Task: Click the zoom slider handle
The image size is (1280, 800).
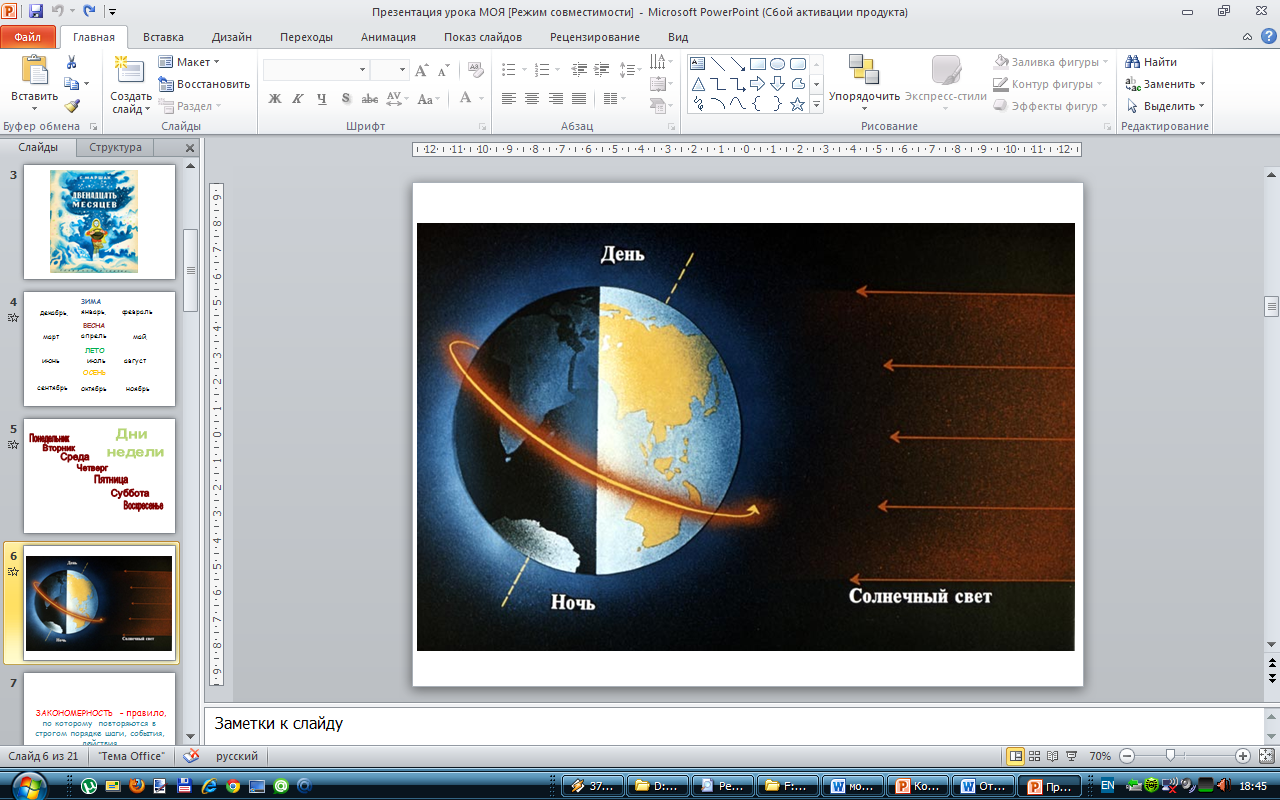Action: [x=1169, y=756]
